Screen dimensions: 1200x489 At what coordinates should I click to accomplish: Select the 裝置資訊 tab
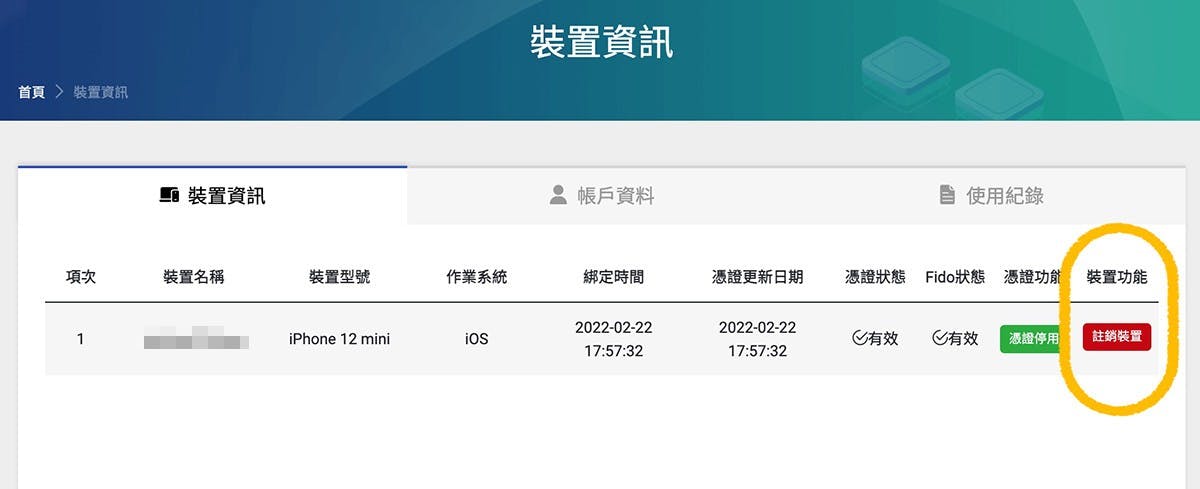tap(213, 195)
